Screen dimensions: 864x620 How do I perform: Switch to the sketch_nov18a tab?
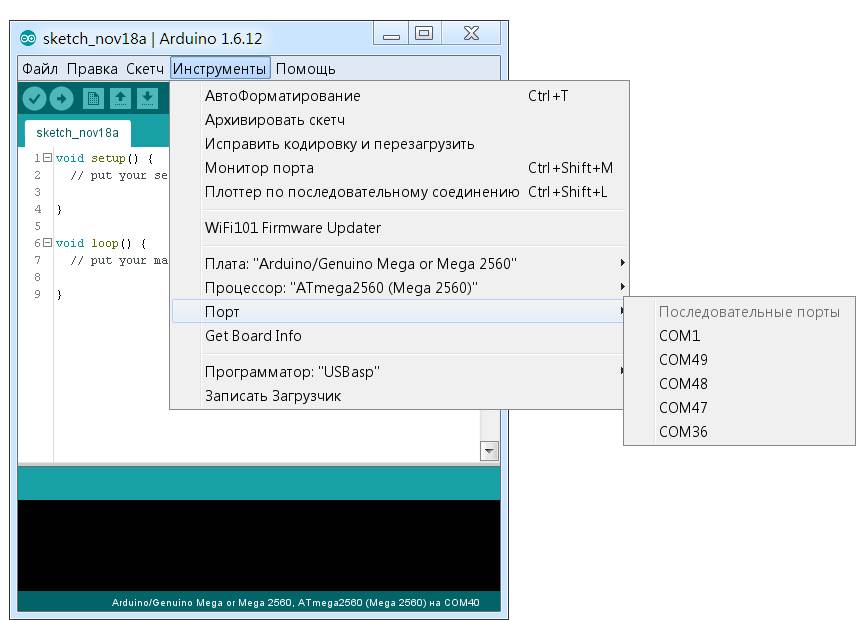(x=77, y=132)
